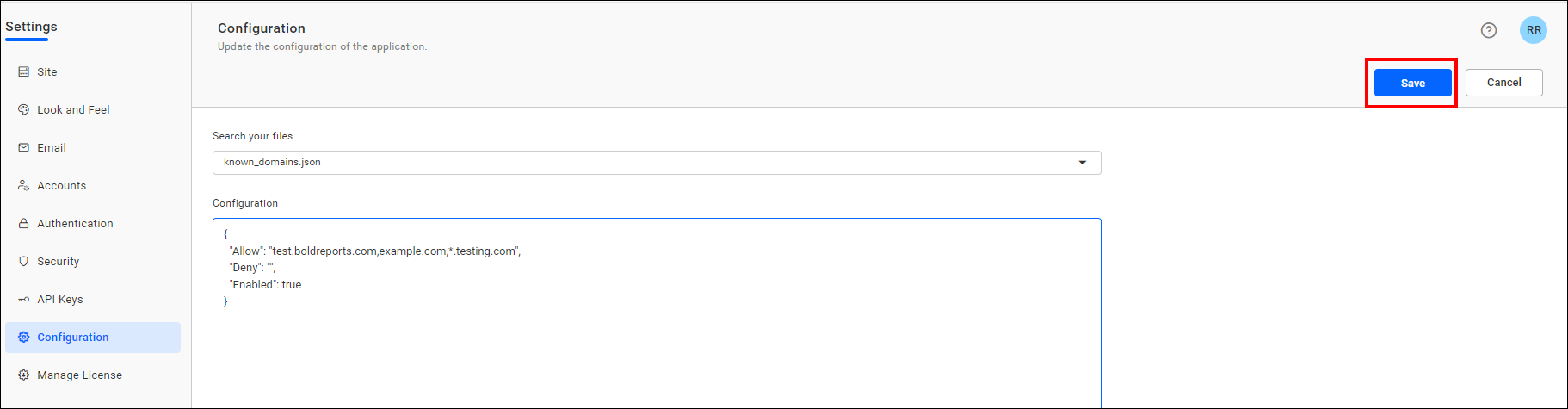
Task: Open the RR user profile avatar
Action: (1534, 30)
